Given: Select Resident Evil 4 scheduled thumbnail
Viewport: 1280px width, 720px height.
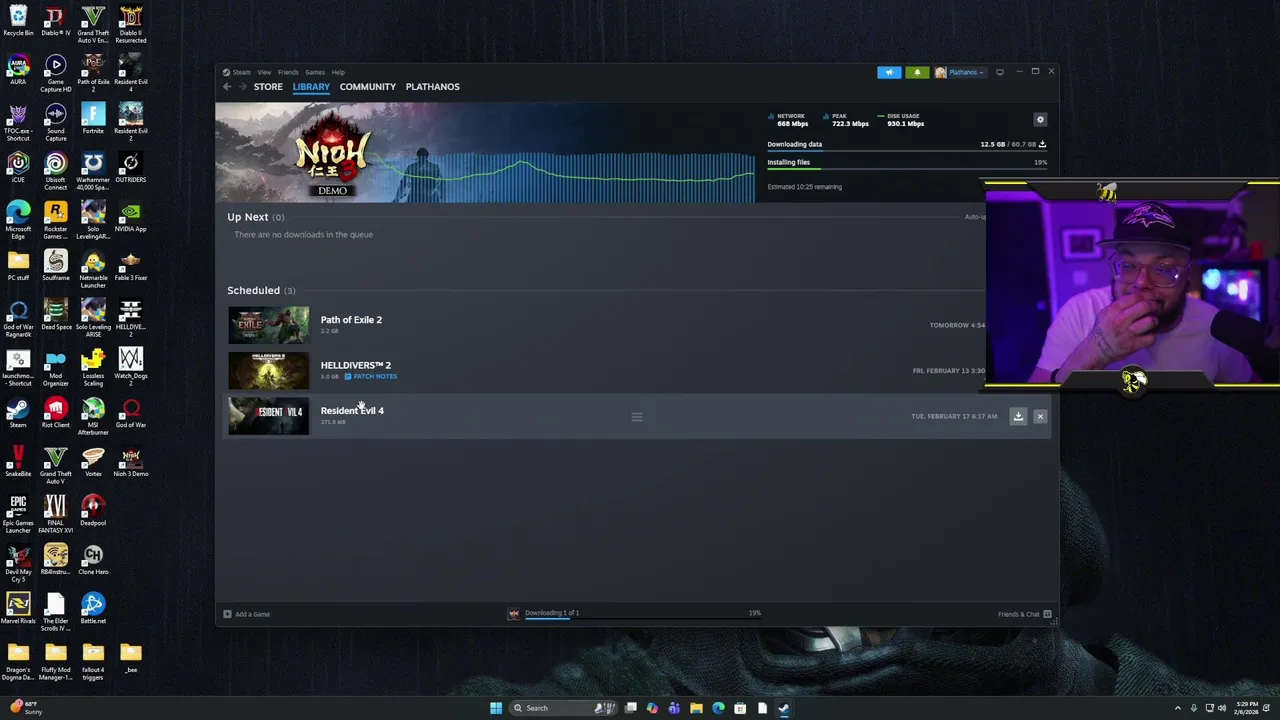Looking at the screenshot, I should [x=268, y=416].
